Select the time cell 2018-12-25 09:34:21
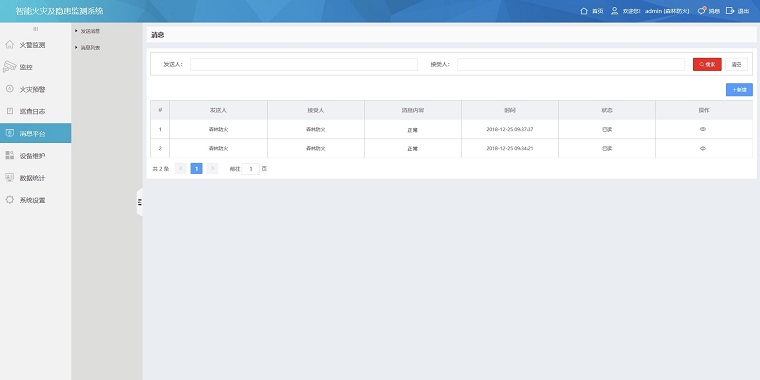Screen dimensions: 760x380 click(x=510, y=148)
